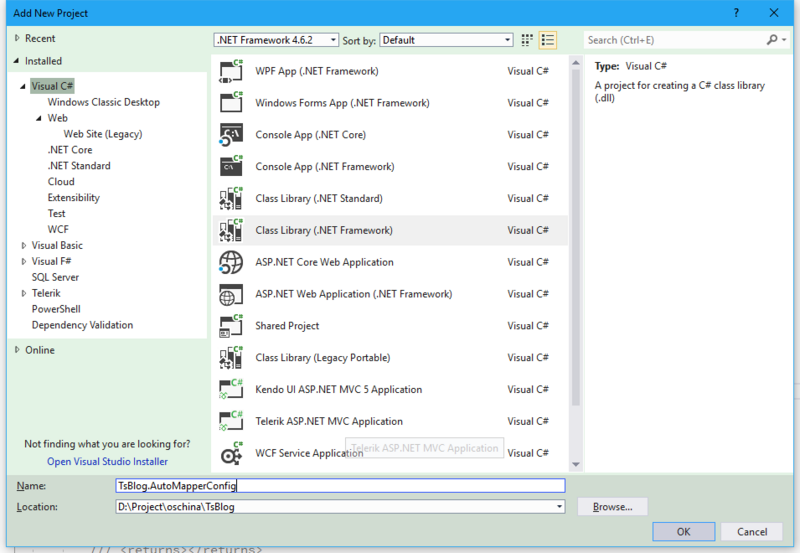The width and height of the screenshot is (800, 553).
Task: Open the Sort by Default dropdown
Action: click(x=446, y=40)
